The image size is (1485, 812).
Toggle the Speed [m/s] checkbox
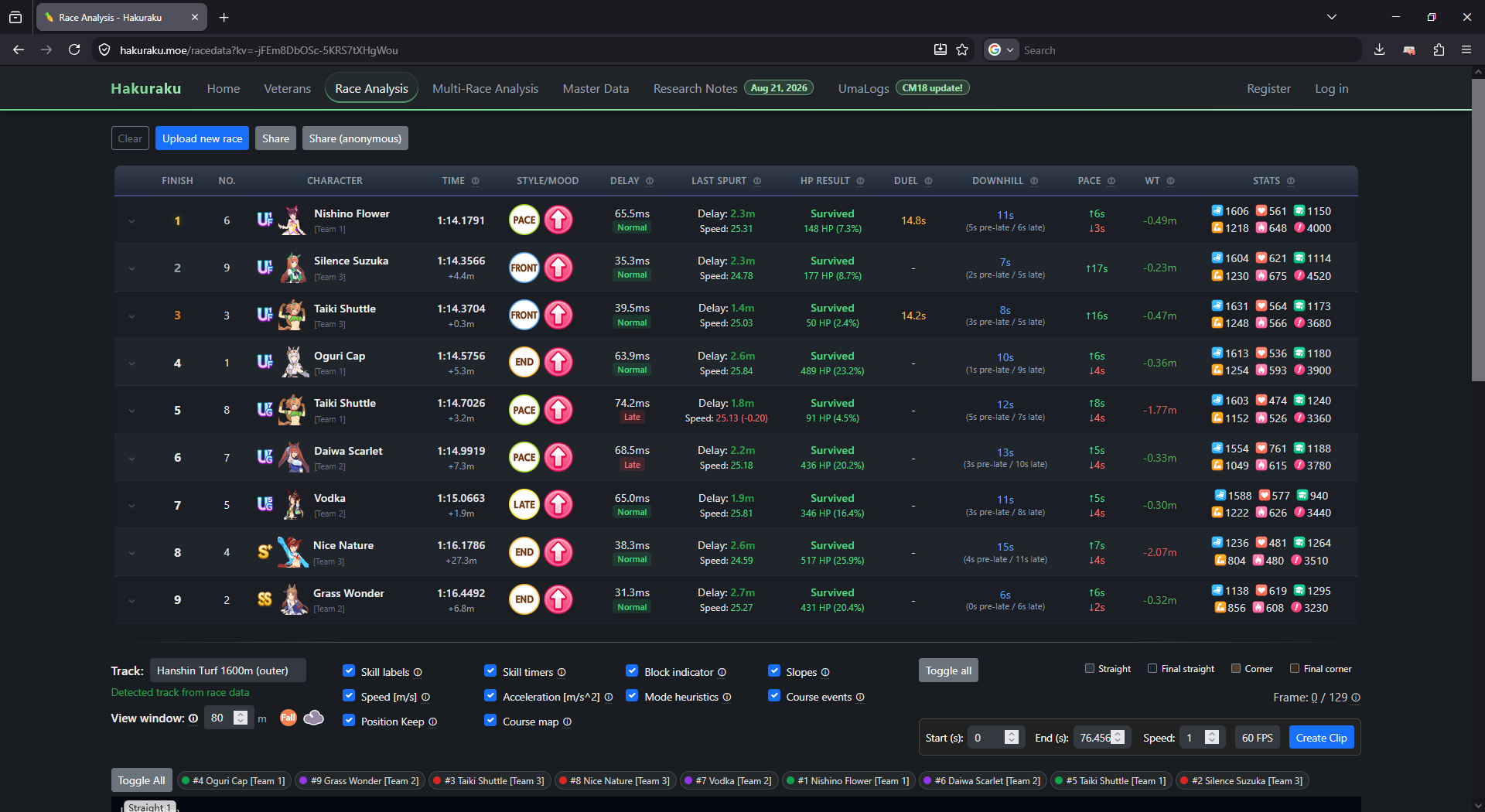pyautogui.click(x=349, y=696)
